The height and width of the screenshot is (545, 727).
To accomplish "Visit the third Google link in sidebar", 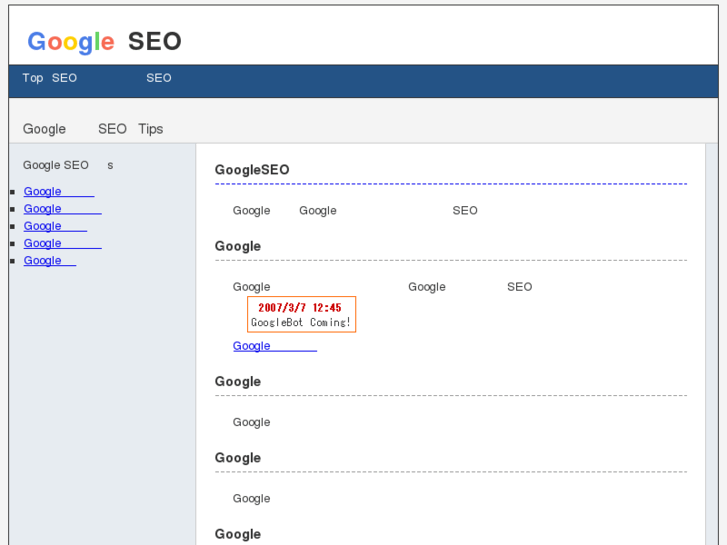I will pyautogui.click(x=55, y=226).
